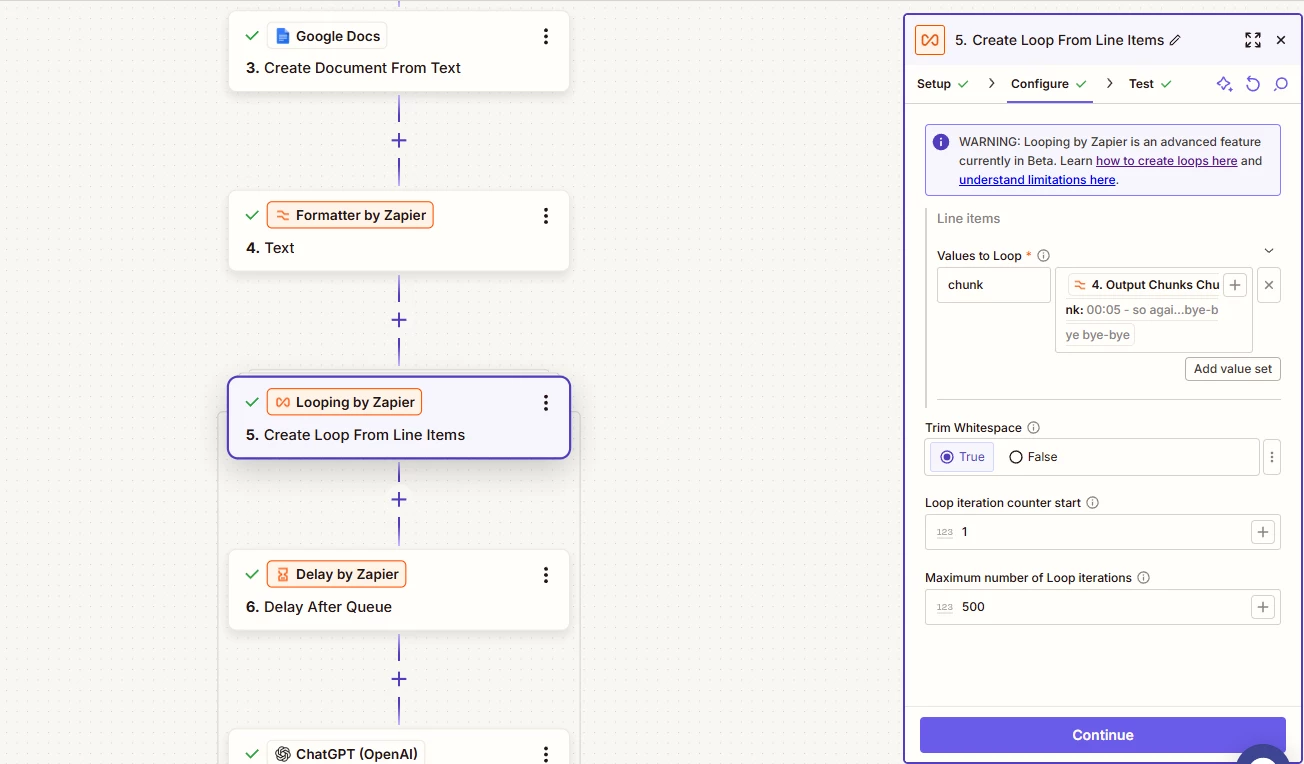Show info for Values to Loop

tap(1043, 256)
